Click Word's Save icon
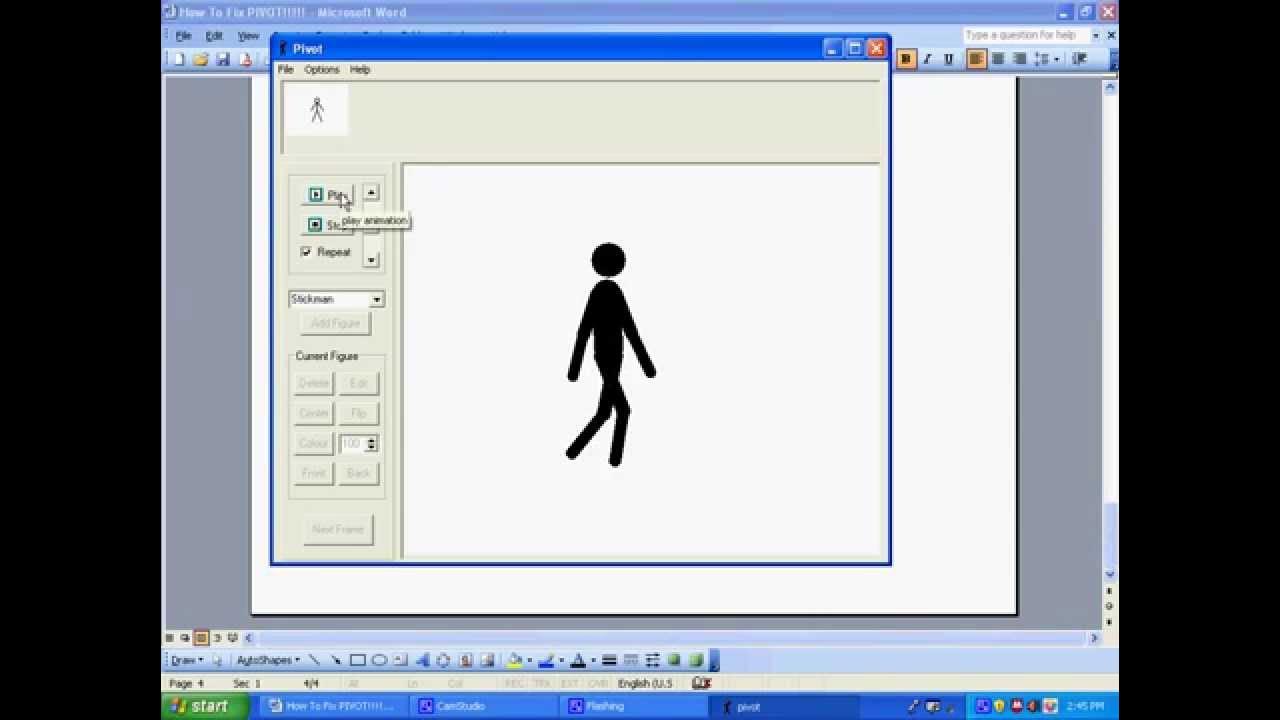 tap(223, 60)
